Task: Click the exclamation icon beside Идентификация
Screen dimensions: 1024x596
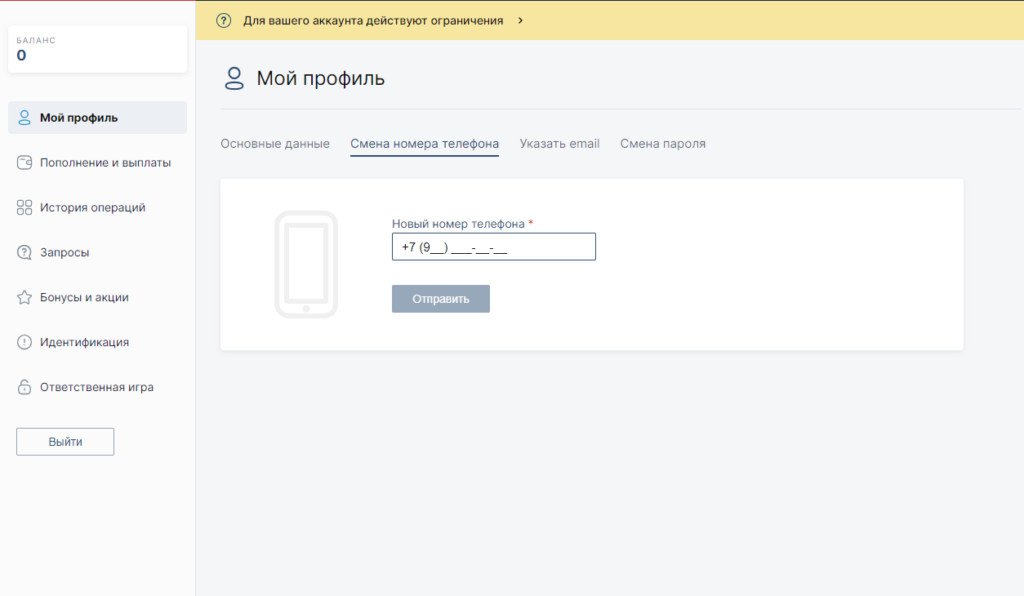Action: point(24,342)
